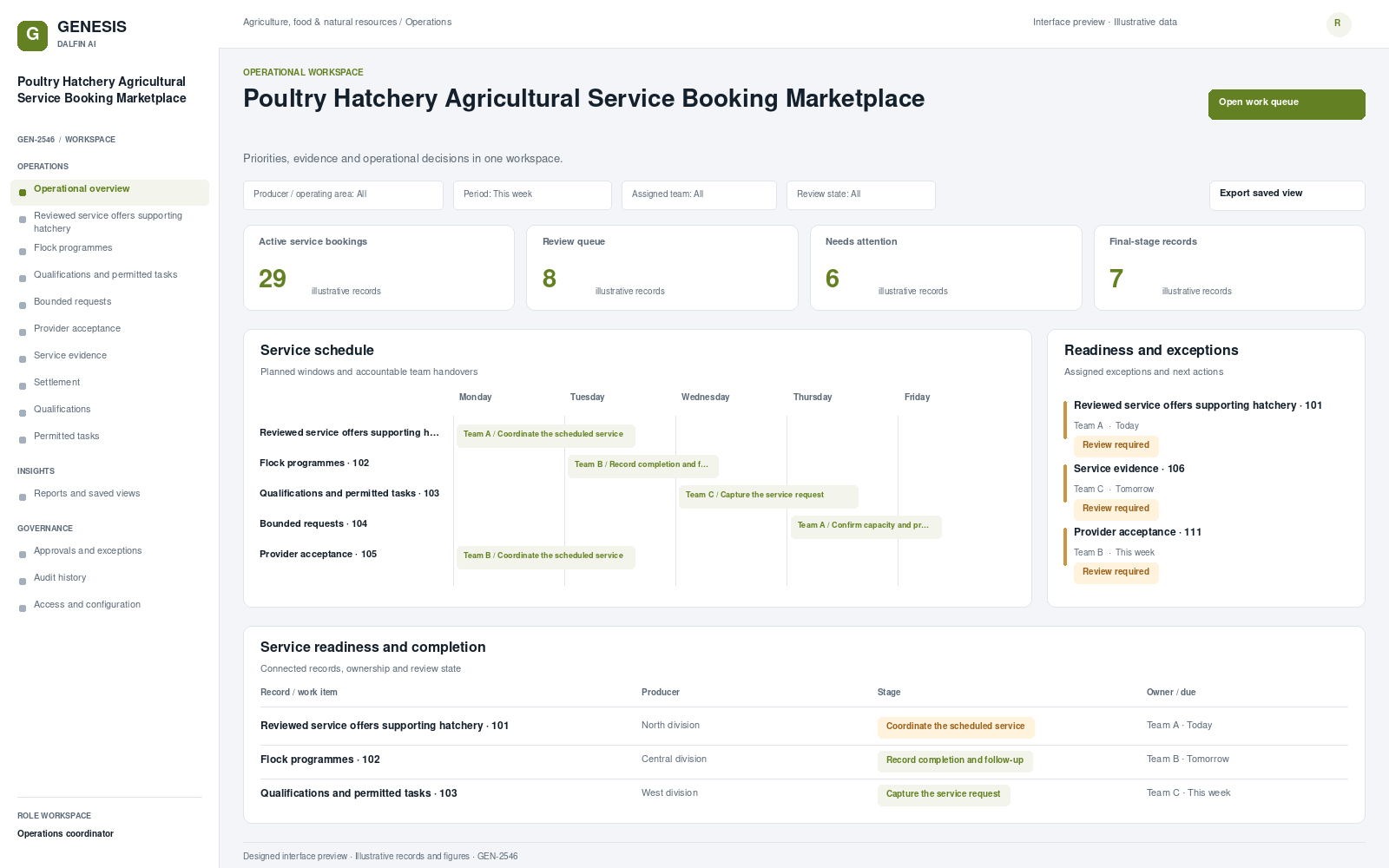The image size is (1389, 868).
Task: Click the Operations breadcrumb
Action: pyautogui.click(x=428, y=23)
